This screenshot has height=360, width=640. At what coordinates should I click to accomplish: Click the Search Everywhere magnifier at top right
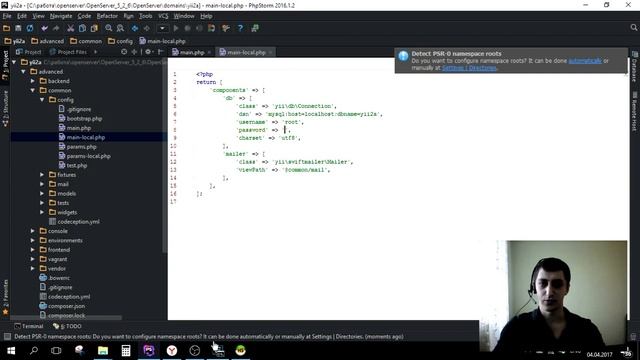click(633, 28)
